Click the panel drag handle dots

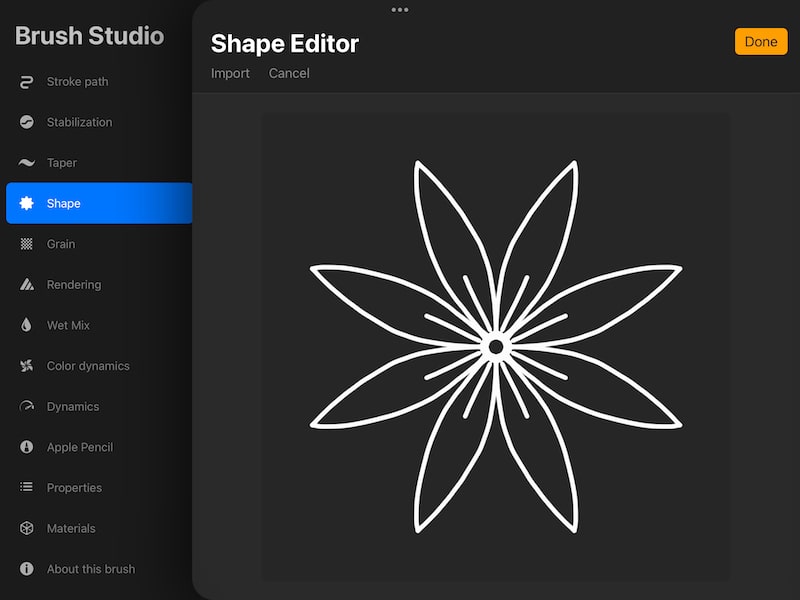coord(400,10)
